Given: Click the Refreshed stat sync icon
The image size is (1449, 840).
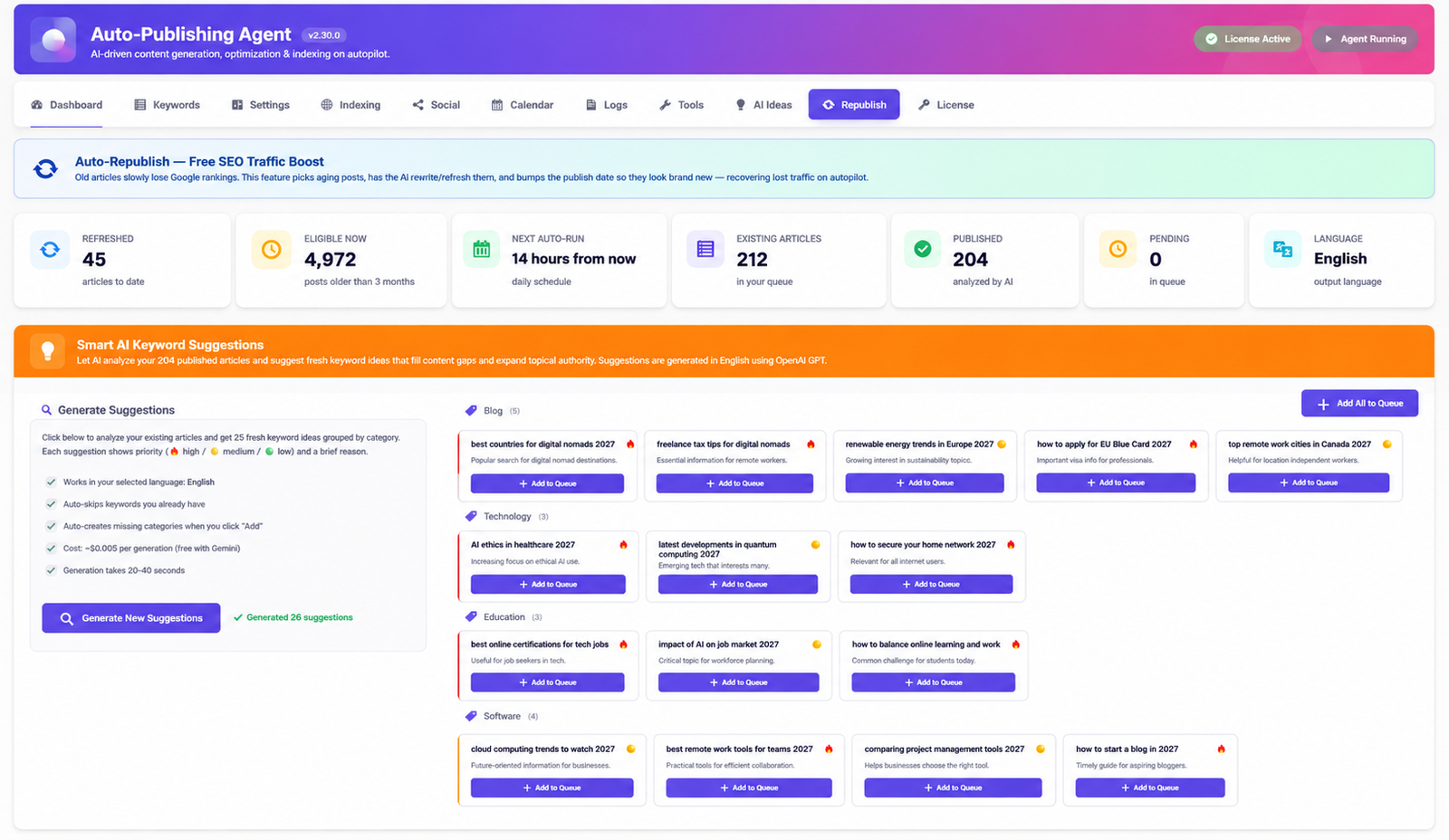Looking at the screenshot, I should 50,249.
